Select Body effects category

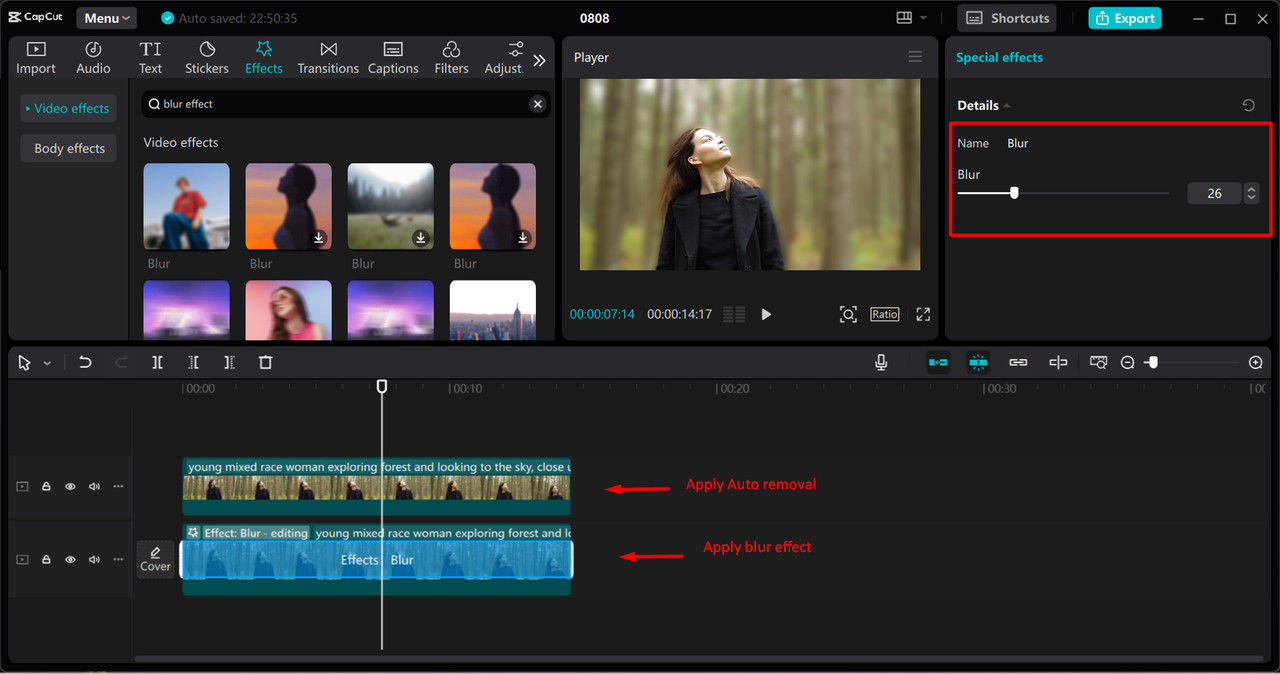click(69, 148)
